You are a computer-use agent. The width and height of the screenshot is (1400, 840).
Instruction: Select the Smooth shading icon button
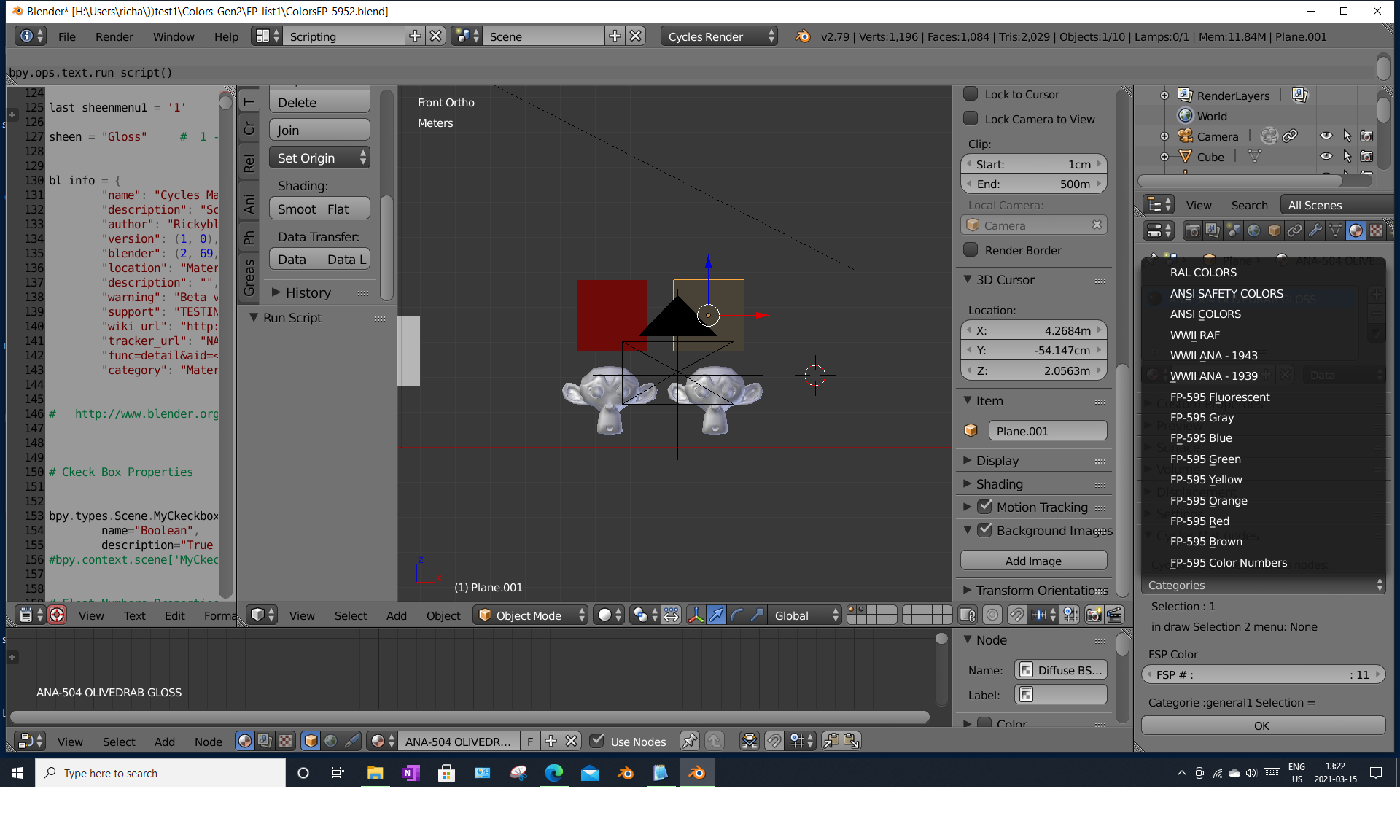(295, 209)
